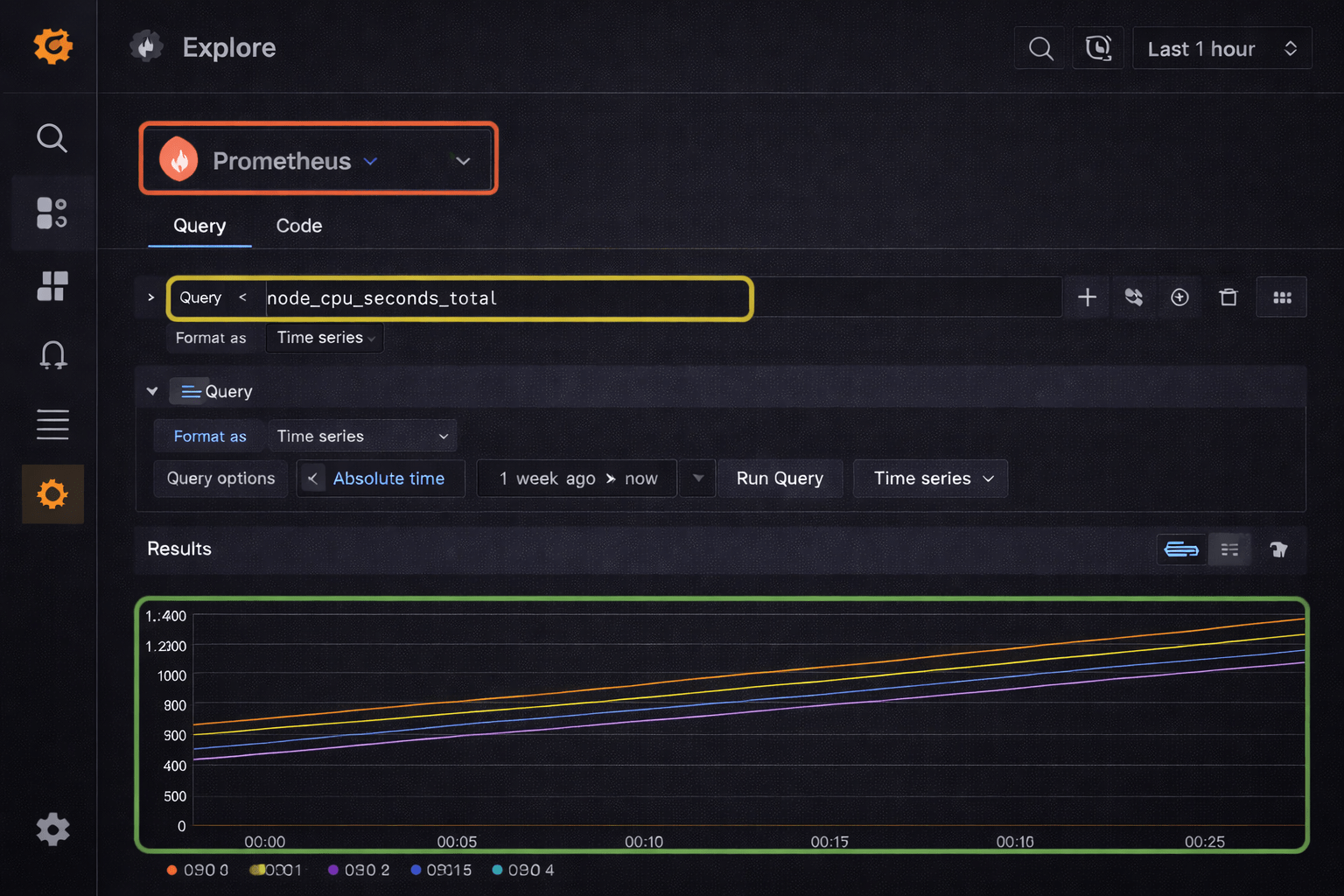The image size is (1344, 896).
Task: Click the Explore page title
Action: (229, 47)
